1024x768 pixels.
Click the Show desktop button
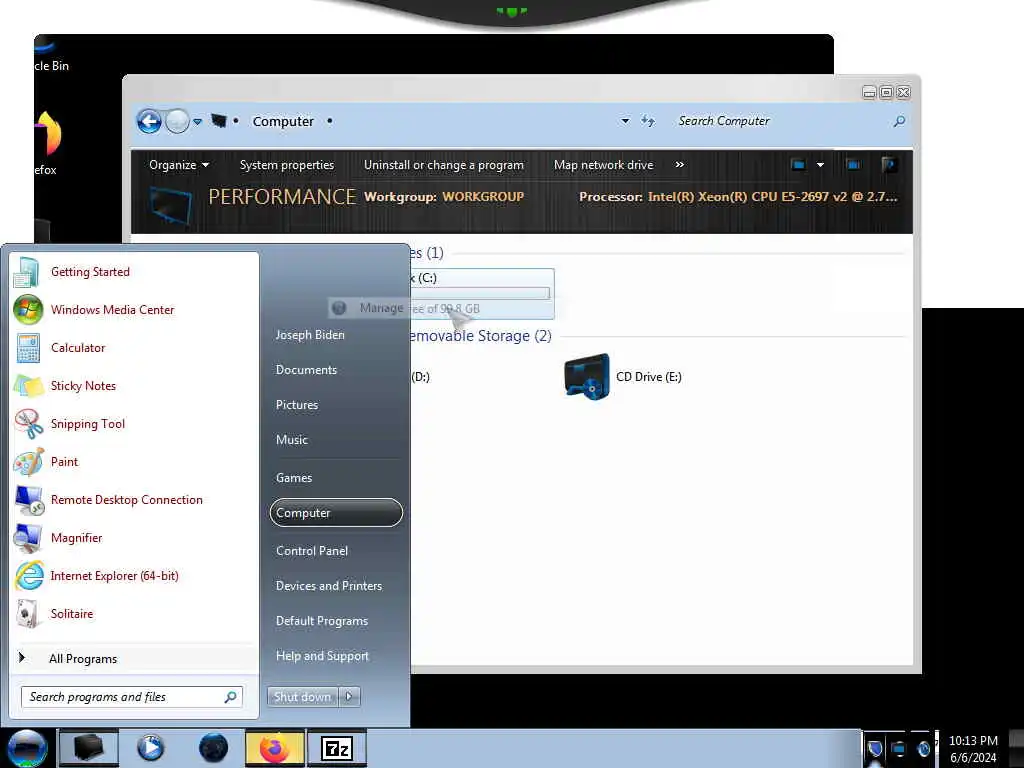click(x=1016, y=748)
